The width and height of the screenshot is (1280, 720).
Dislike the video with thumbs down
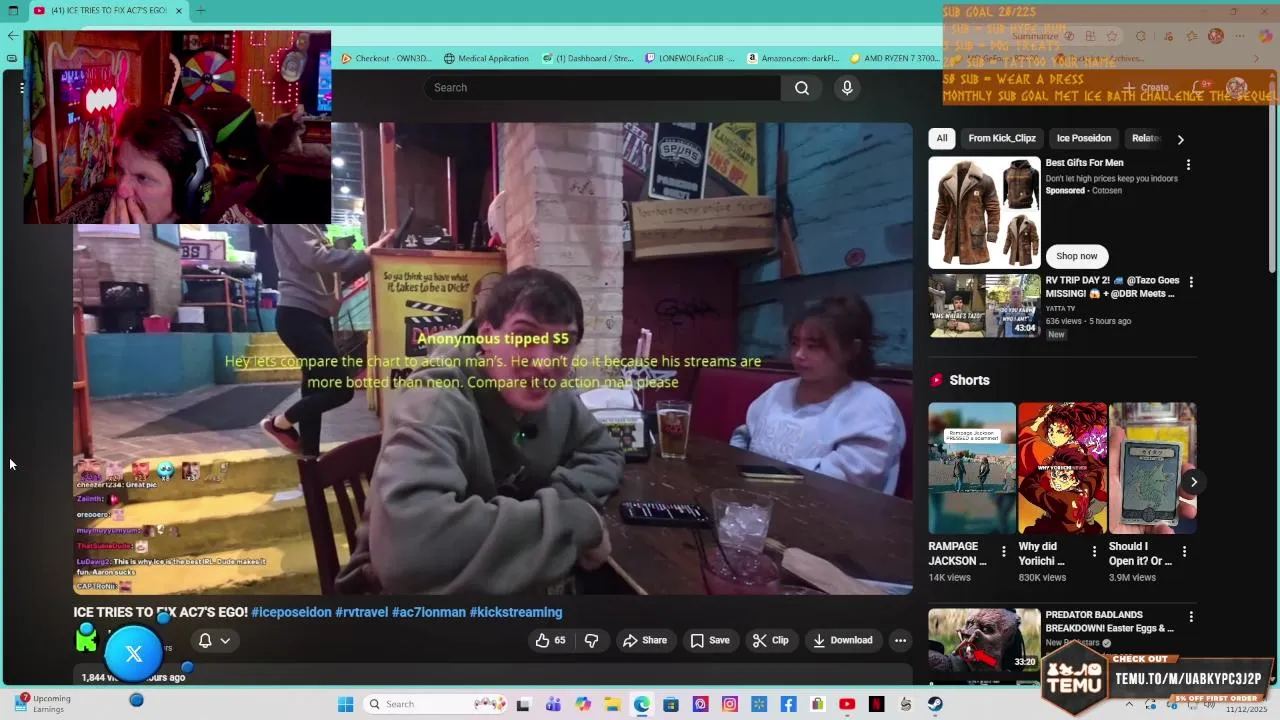point(591,641)
